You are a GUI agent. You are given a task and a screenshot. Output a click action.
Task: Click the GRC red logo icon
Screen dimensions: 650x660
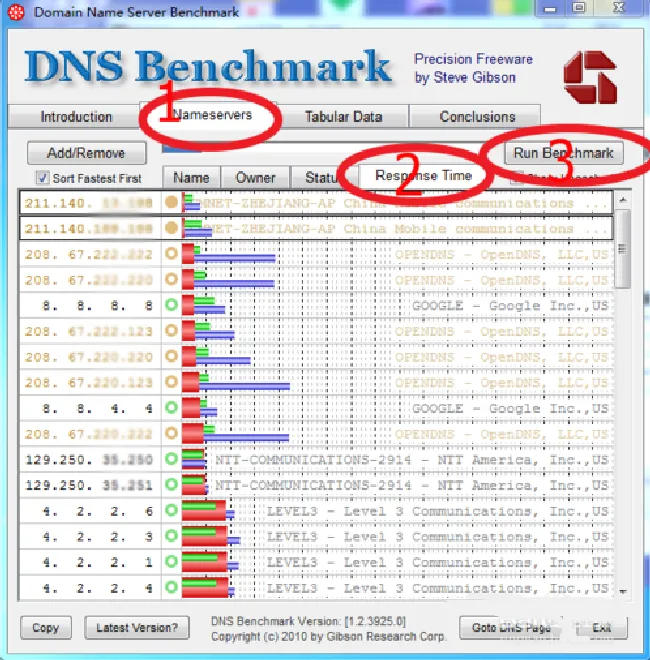(x=590, y=77)
